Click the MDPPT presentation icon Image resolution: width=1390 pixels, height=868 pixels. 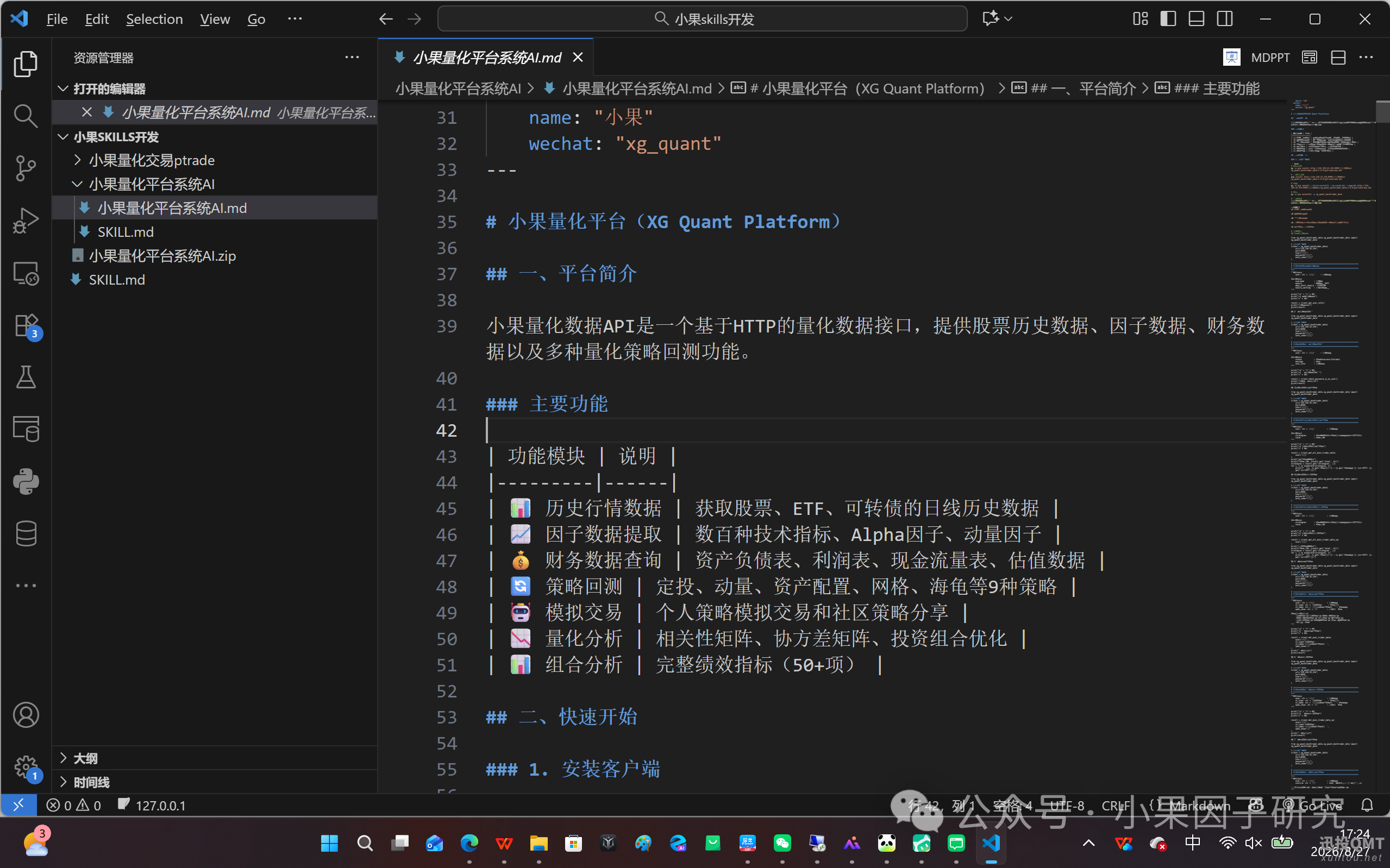(x=1231, y=58)
